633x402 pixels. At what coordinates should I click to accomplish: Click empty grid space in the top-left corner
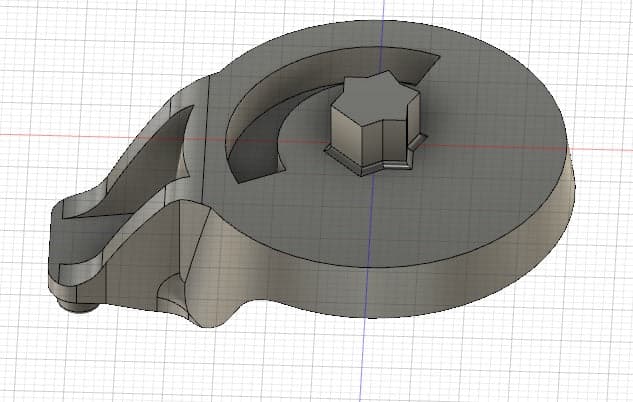tap(40, 30)
